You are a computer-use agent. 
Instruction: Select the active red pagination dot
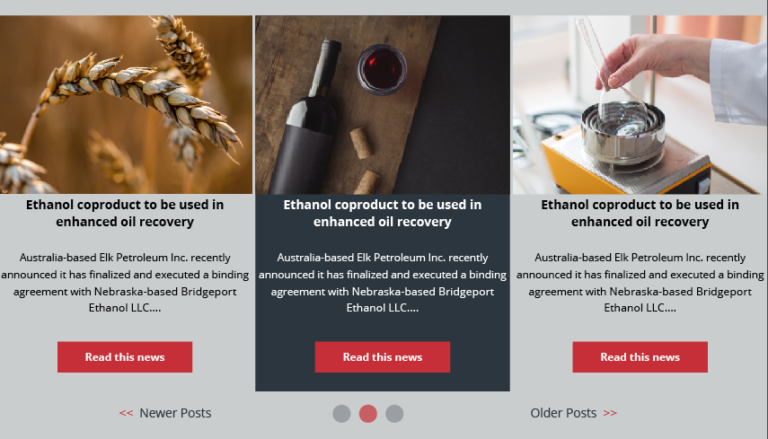tap(368, 414)
